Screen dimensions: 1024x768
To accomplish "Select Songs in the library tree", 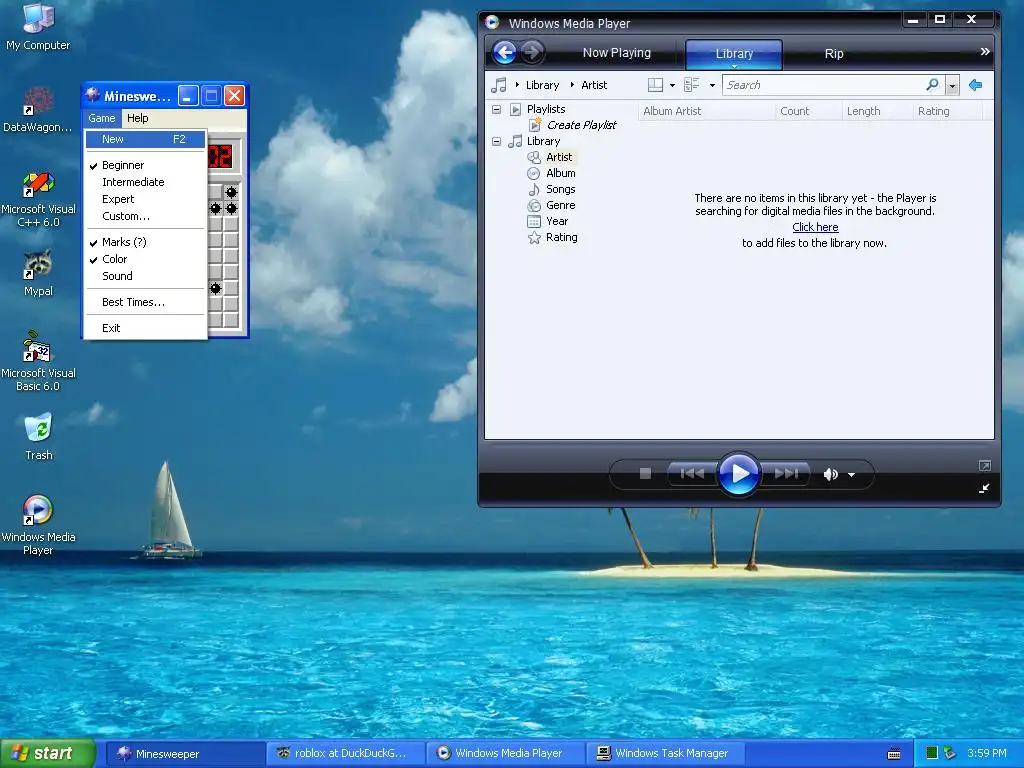I will tap(560, 189).
